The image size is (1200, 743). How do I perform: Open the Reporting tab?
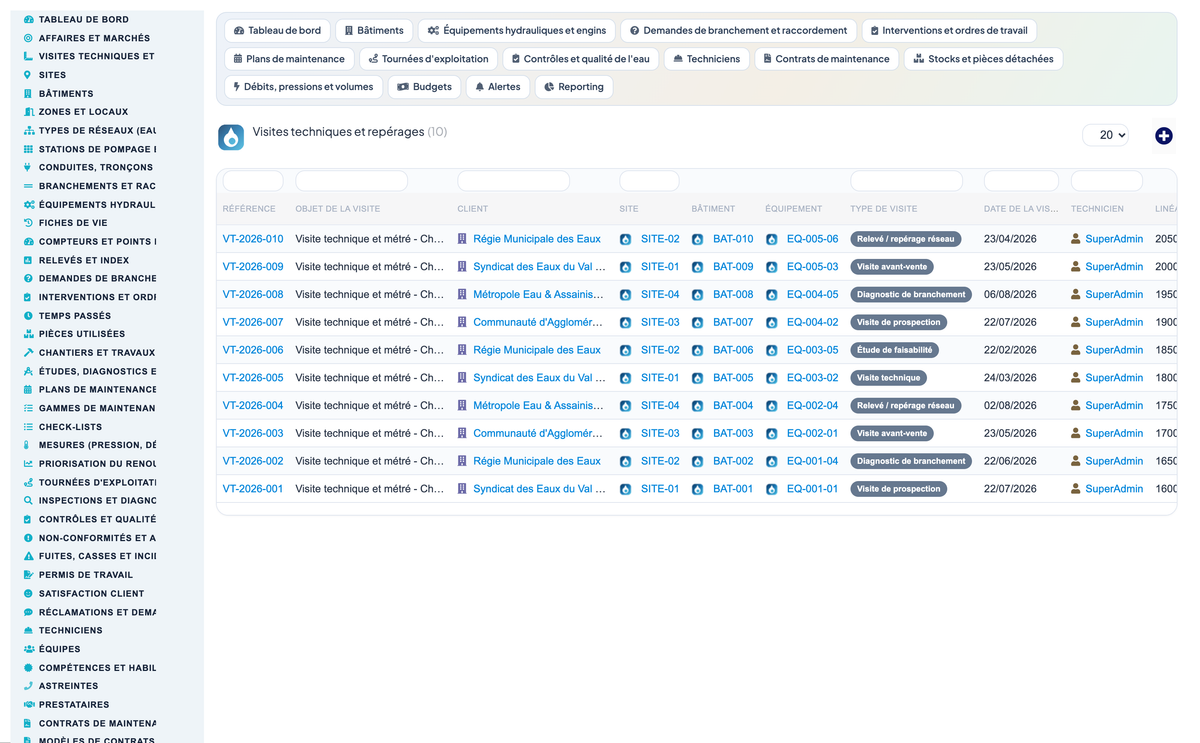coord(574,87)
